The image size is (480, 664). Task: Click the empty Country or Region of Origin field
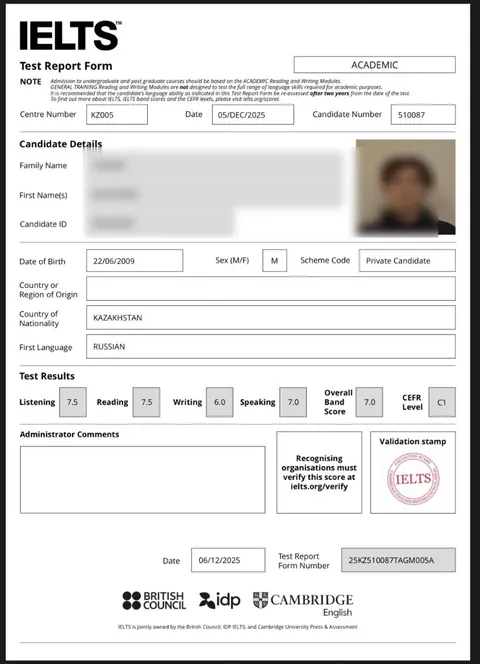point(271,289)
